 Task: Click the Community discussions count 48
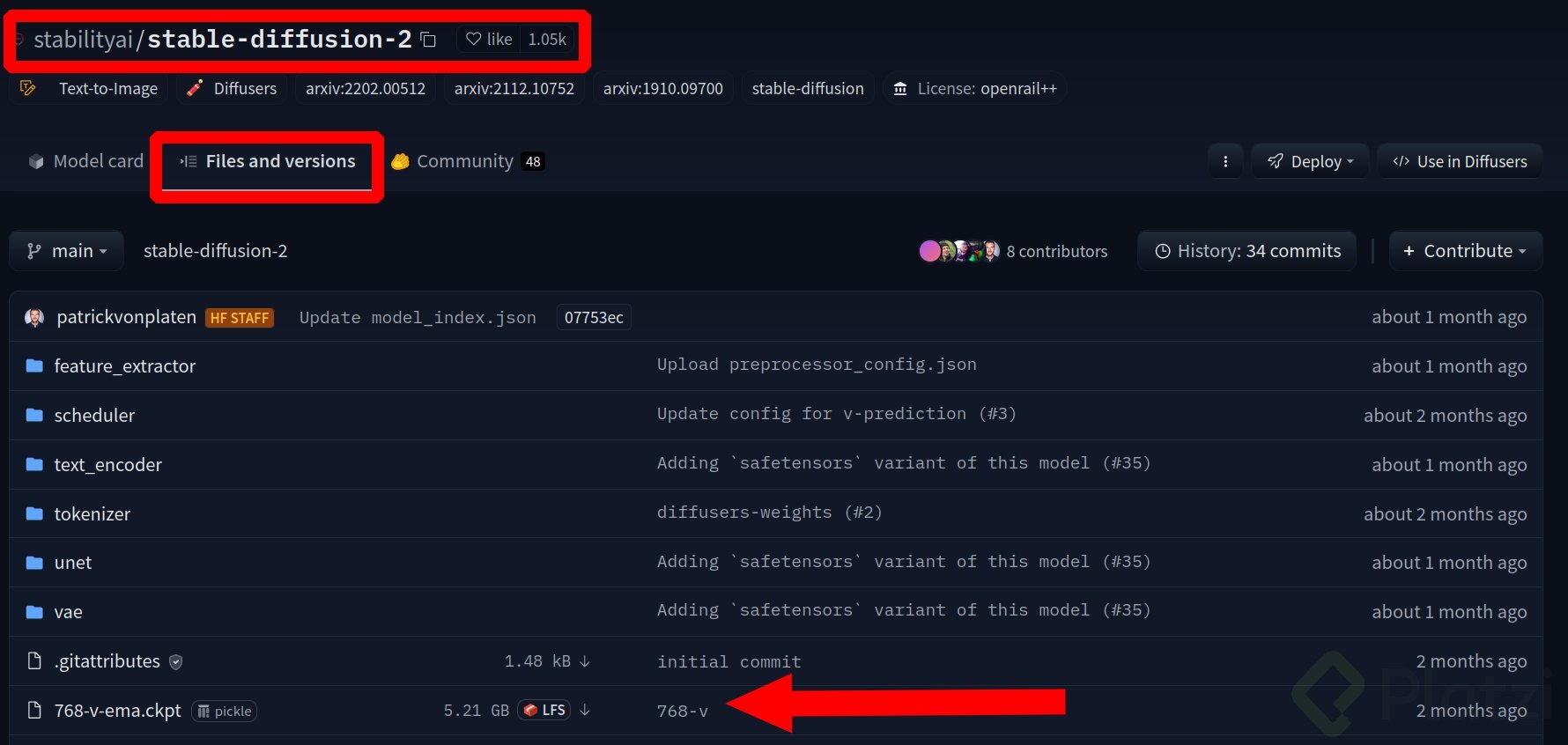pyautogui.click(x=533, y=161)
